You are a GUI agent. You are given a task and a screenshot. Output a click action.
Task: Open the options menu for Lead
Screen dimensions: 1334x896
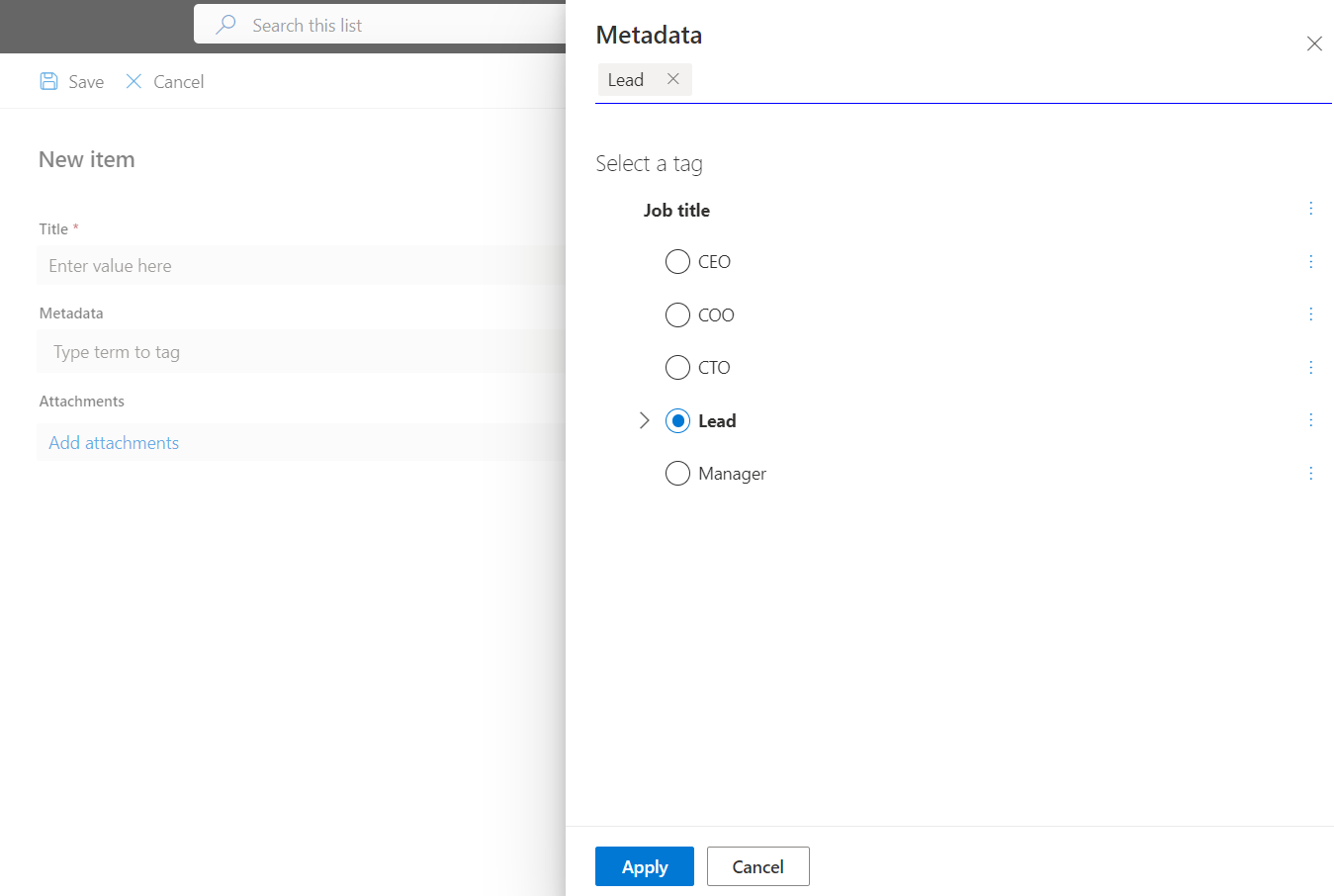1311,419
